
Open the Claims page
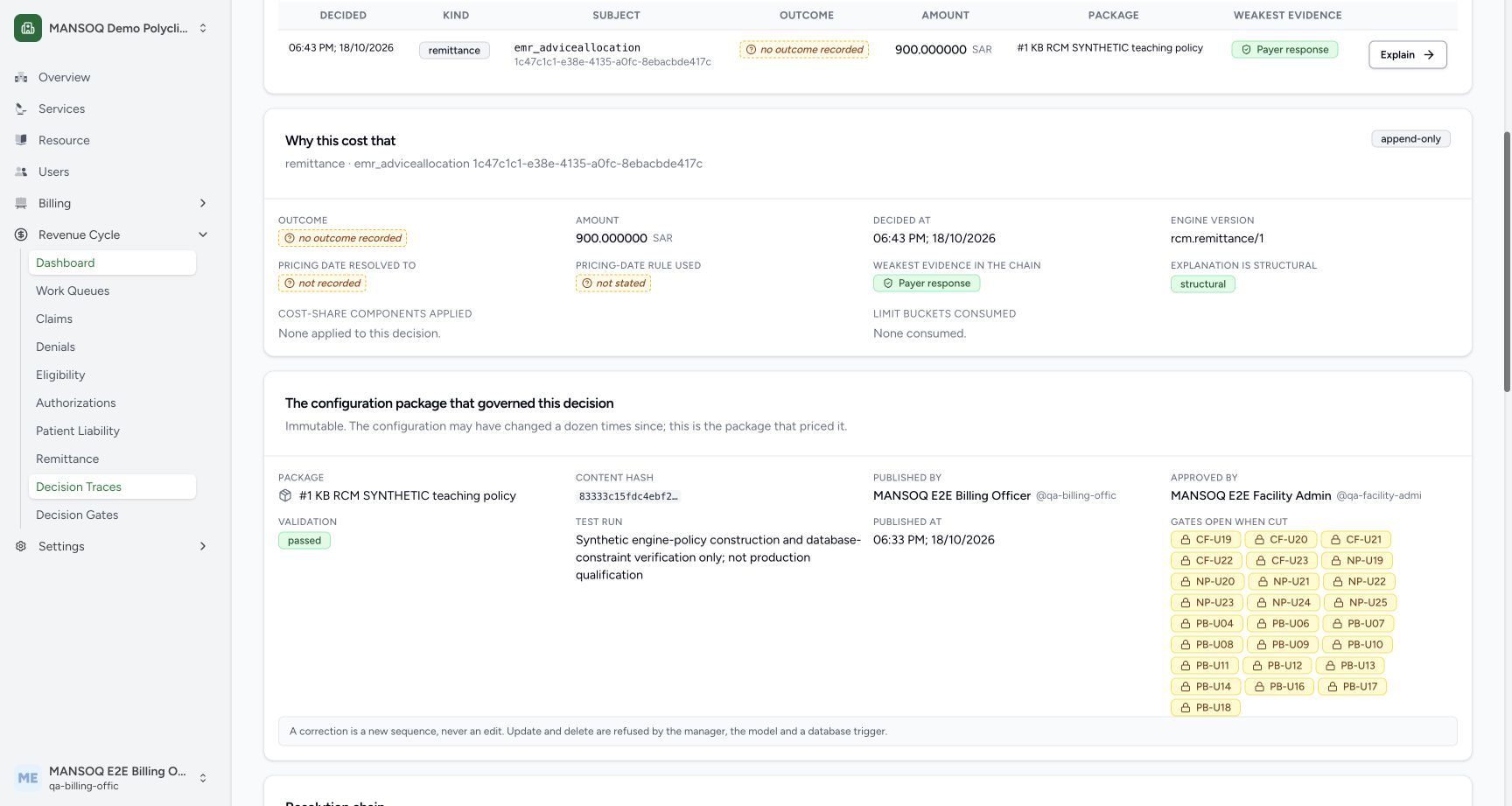112,319
